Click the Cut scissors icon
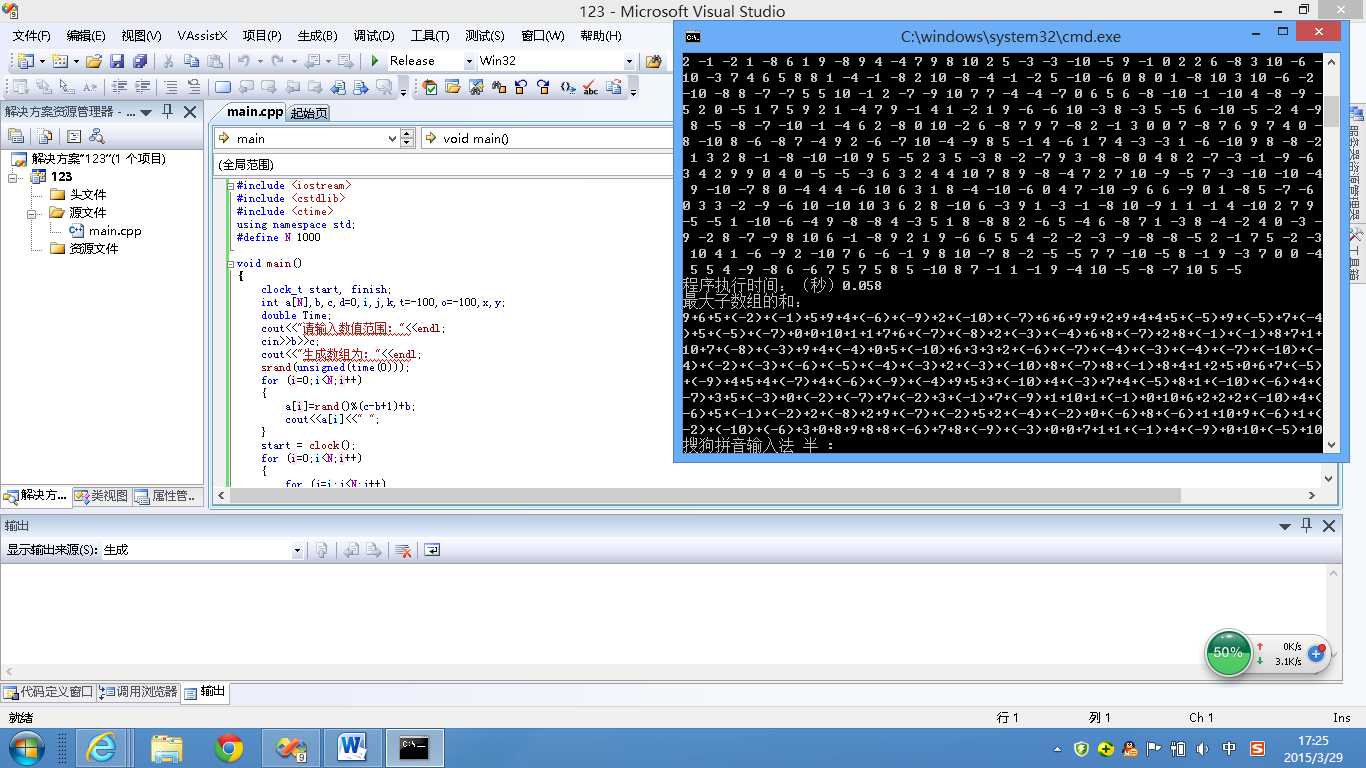The width and height of the screenshot is (1366, 768). pyautogui.click(x=168, y=61)
